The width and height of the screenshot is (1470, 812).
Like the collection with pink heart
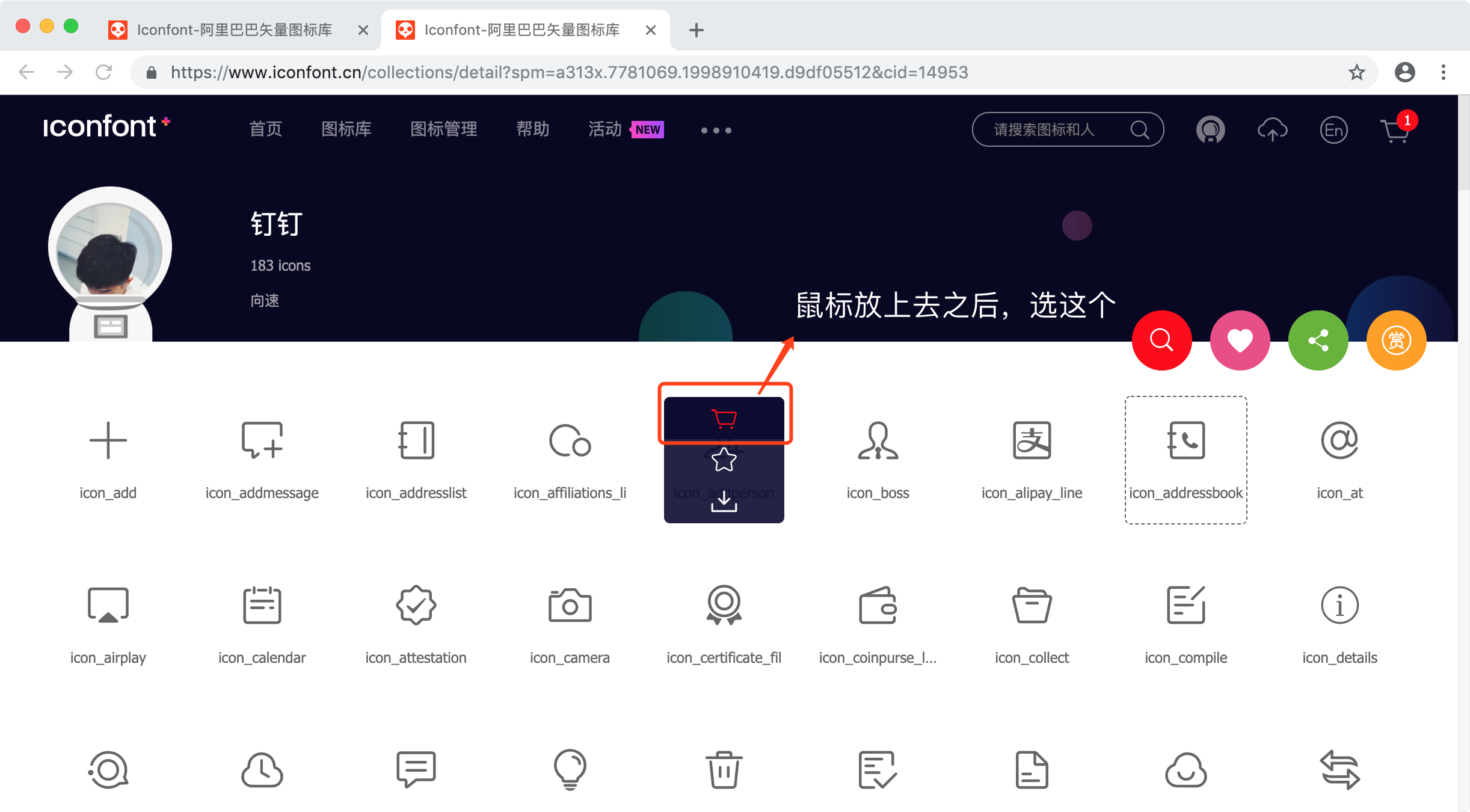click(x=1240, y=340)
